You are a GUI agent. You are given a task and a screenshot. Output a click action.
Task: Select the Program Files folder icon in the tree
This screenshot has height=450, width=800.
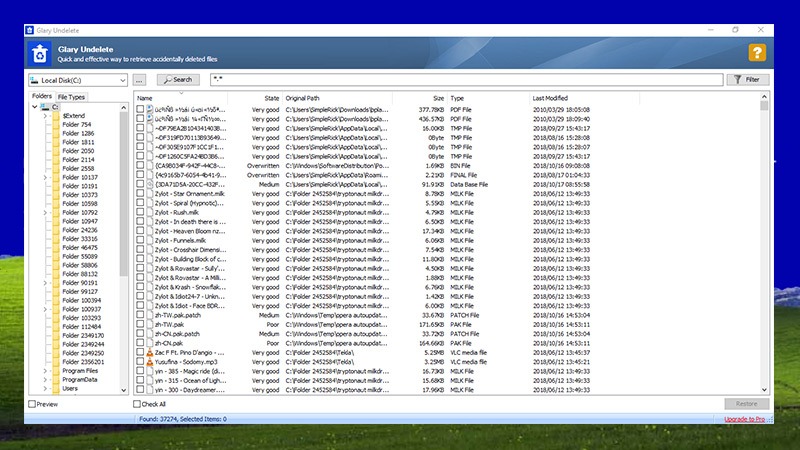click(x=56, y=371)
